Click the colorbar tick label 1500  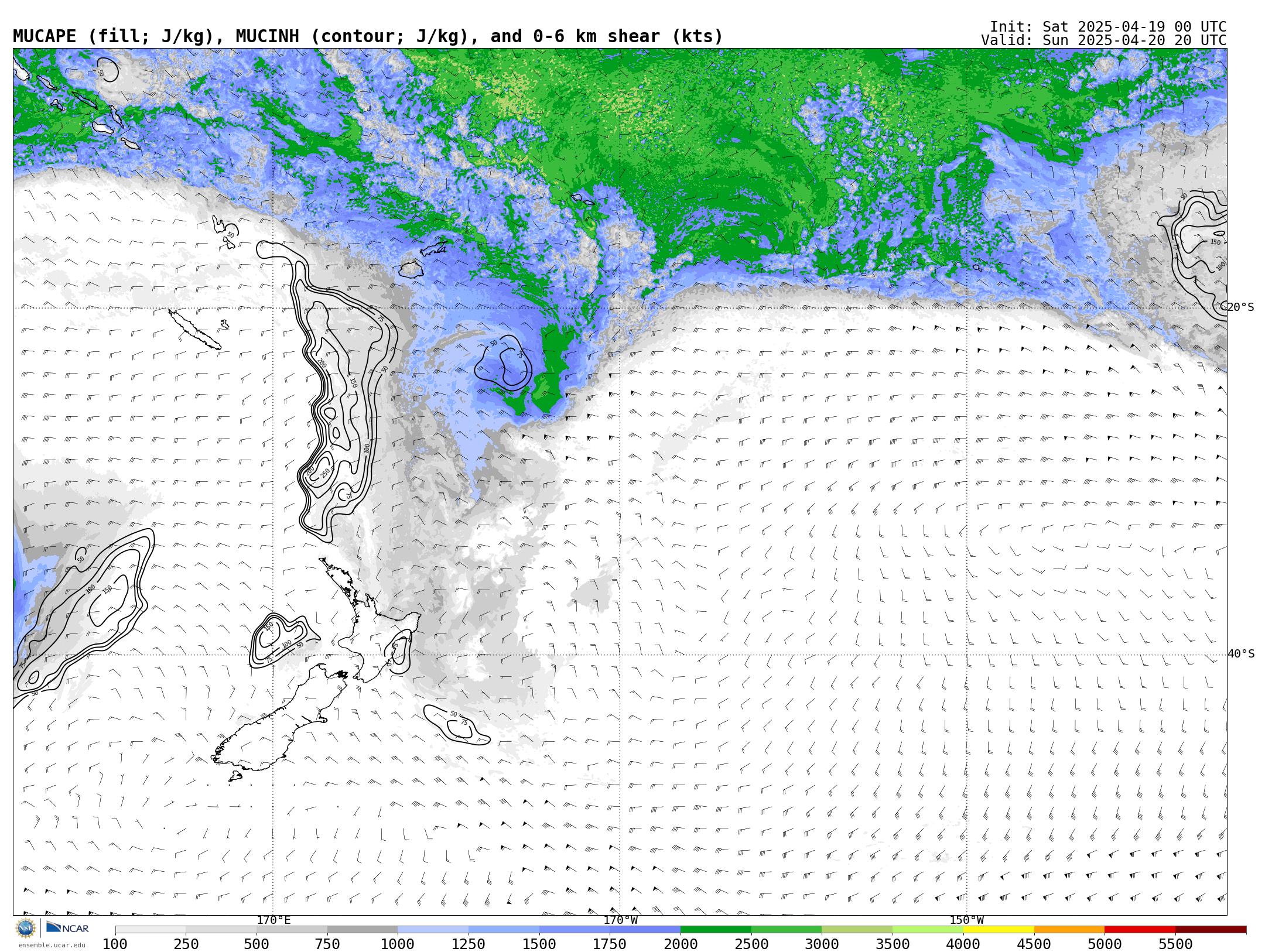pyautogui.click(x=539, y=944)
